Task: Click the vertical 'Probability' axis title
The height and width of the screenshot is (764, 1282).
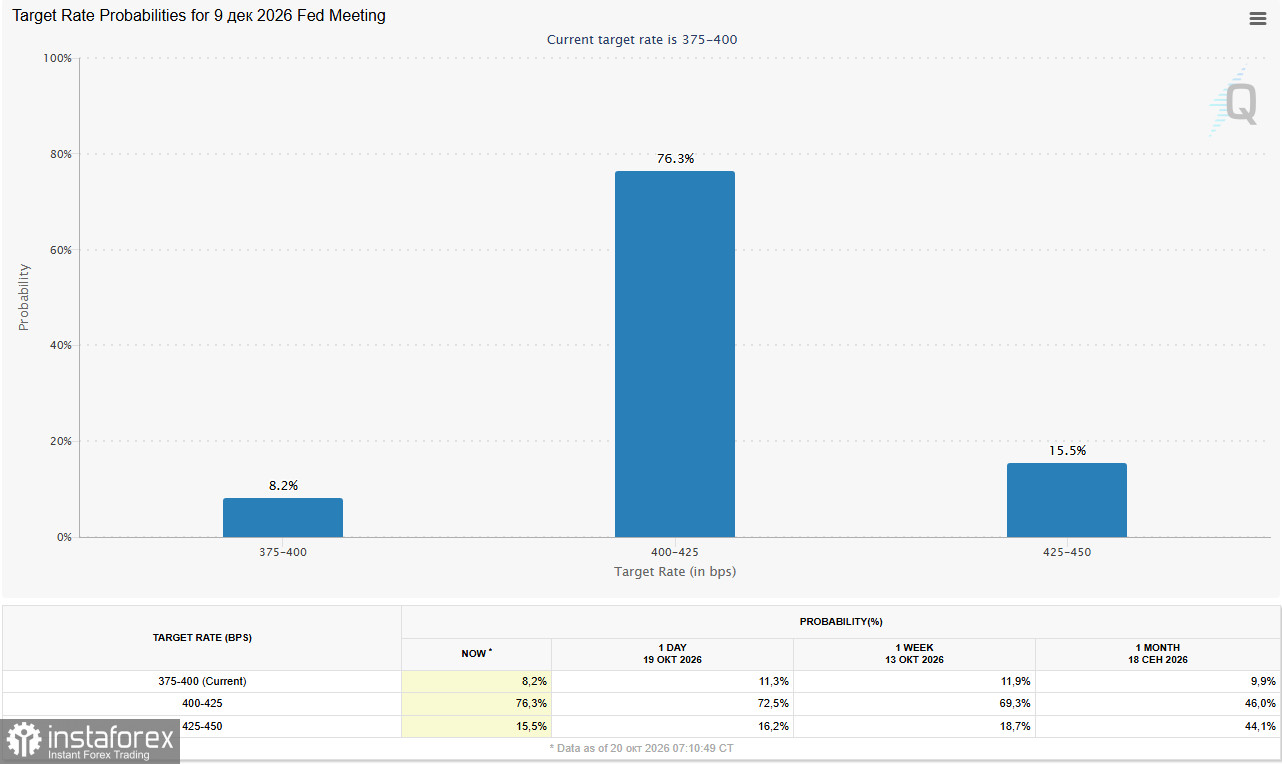Action: [24, 297]
